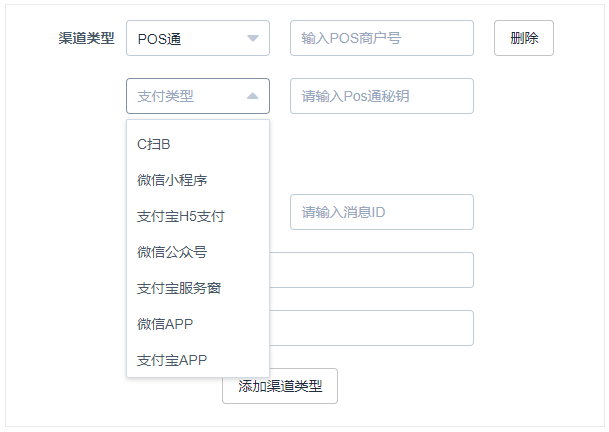Open the POS通 channel type dropdown
This screenshot has width=609, height=432.
click(x=198, y=38)
